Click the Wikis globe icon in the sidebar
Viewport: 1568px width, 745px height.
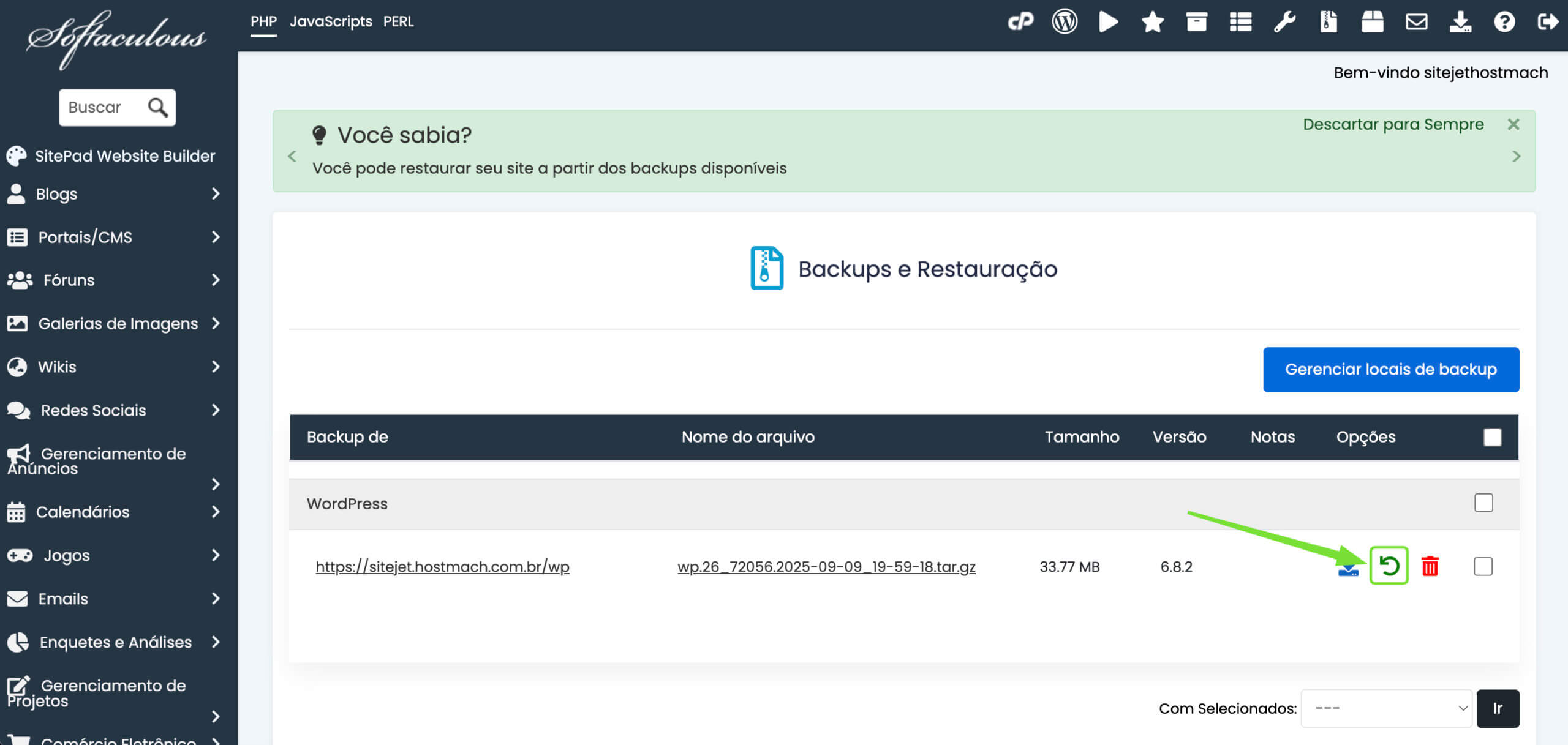coord(17,367)
